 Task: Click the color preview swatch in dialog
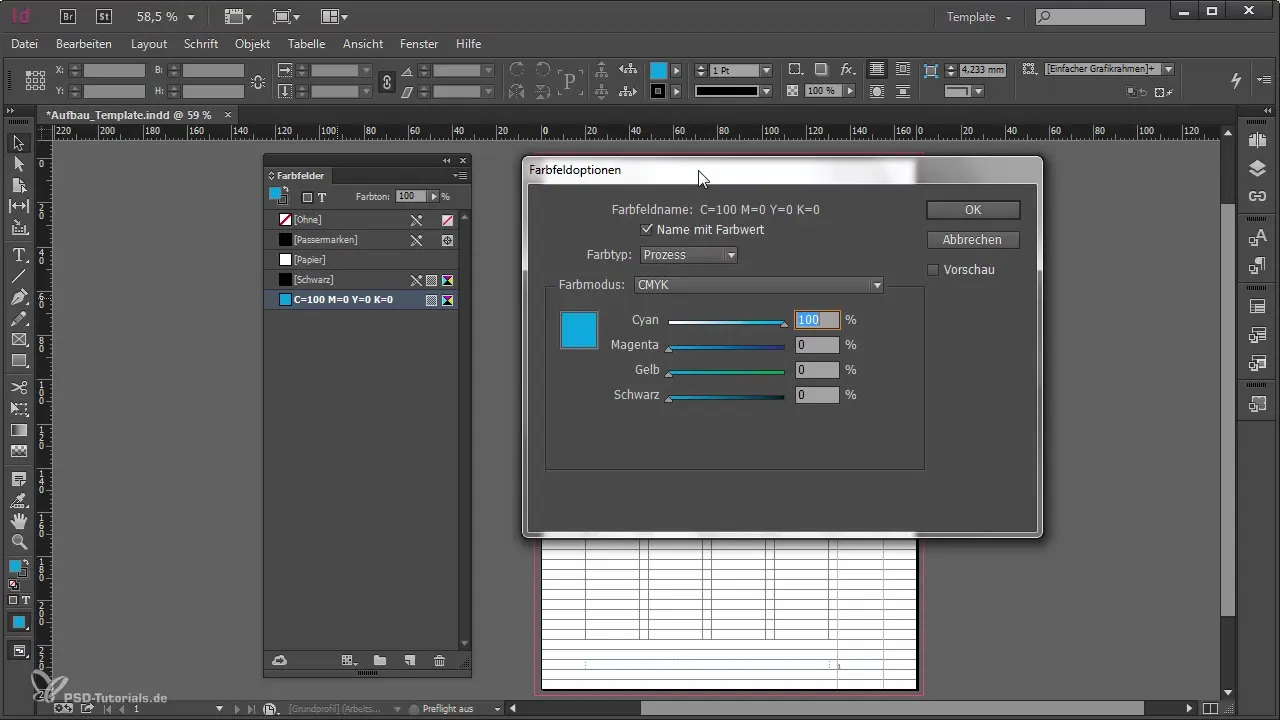coord(579,330)
